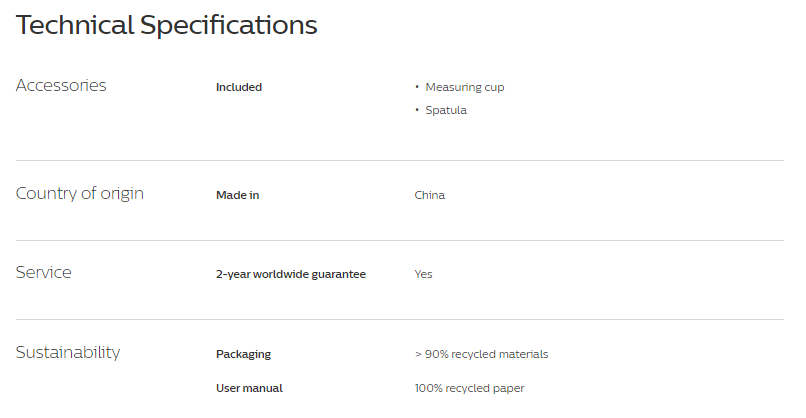Click the Packaging label
This screenshot has width=806, height=418.
coord(244,354)
